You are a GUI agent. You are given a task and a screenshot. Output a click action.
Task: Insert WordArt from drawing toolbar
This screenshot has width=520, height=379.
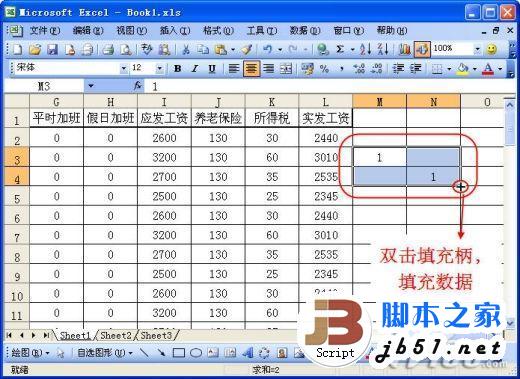click(x=248, y=353)
